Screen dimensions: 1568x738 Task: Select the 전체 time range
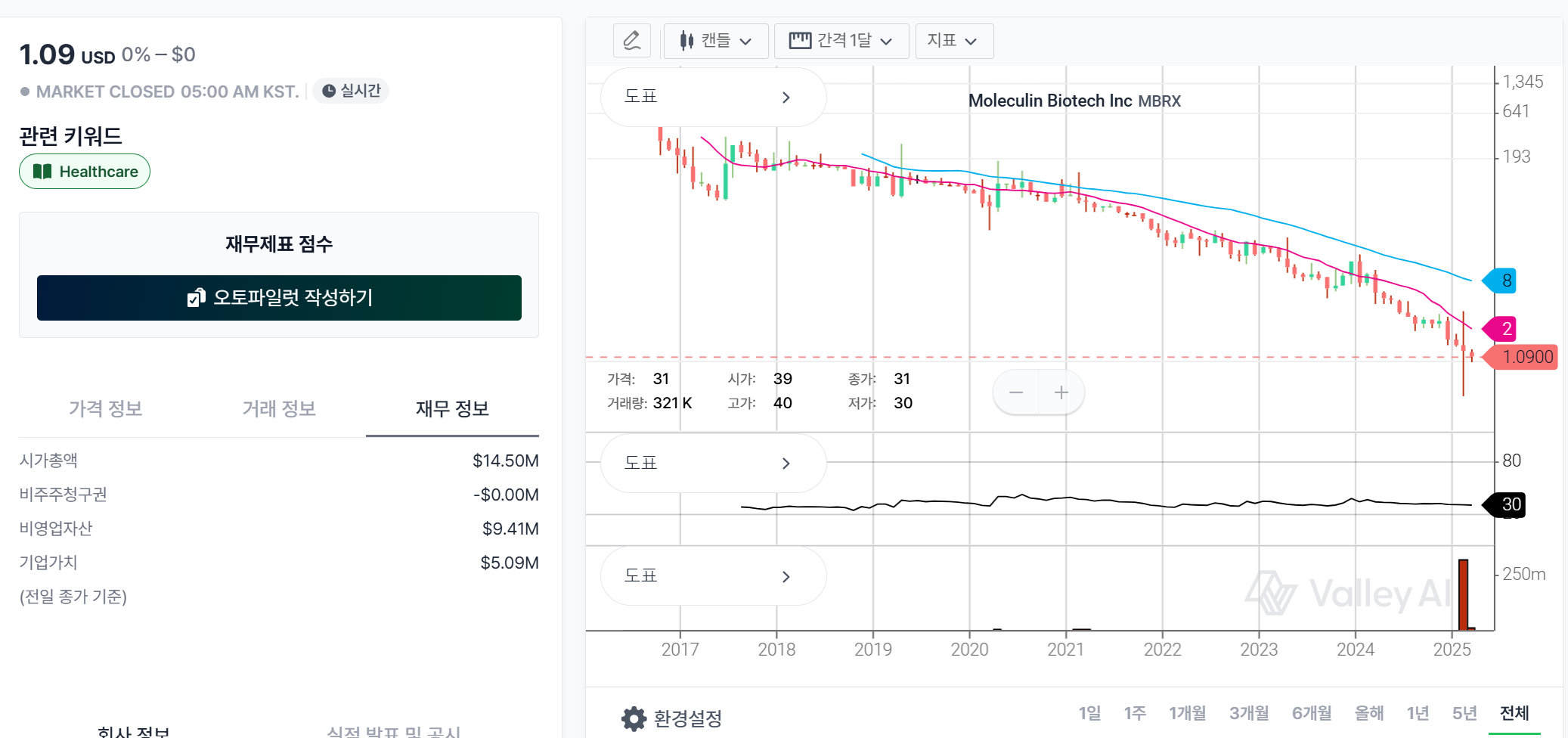tap(1514, 713)
